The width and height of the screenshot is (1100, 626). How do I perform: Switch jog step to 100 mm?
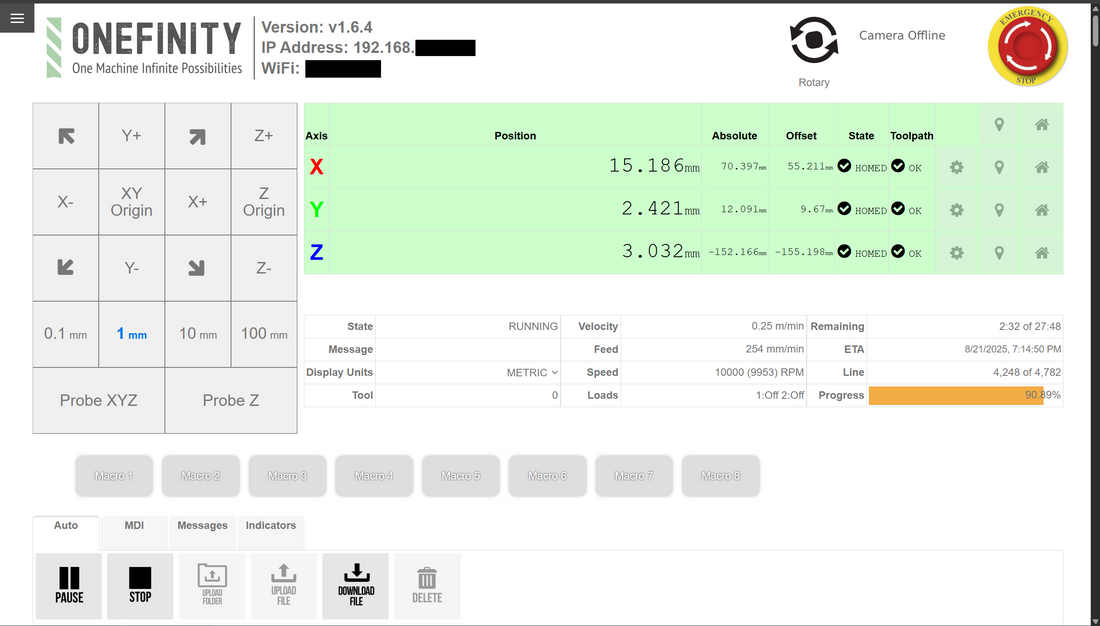tap(263, 334)
